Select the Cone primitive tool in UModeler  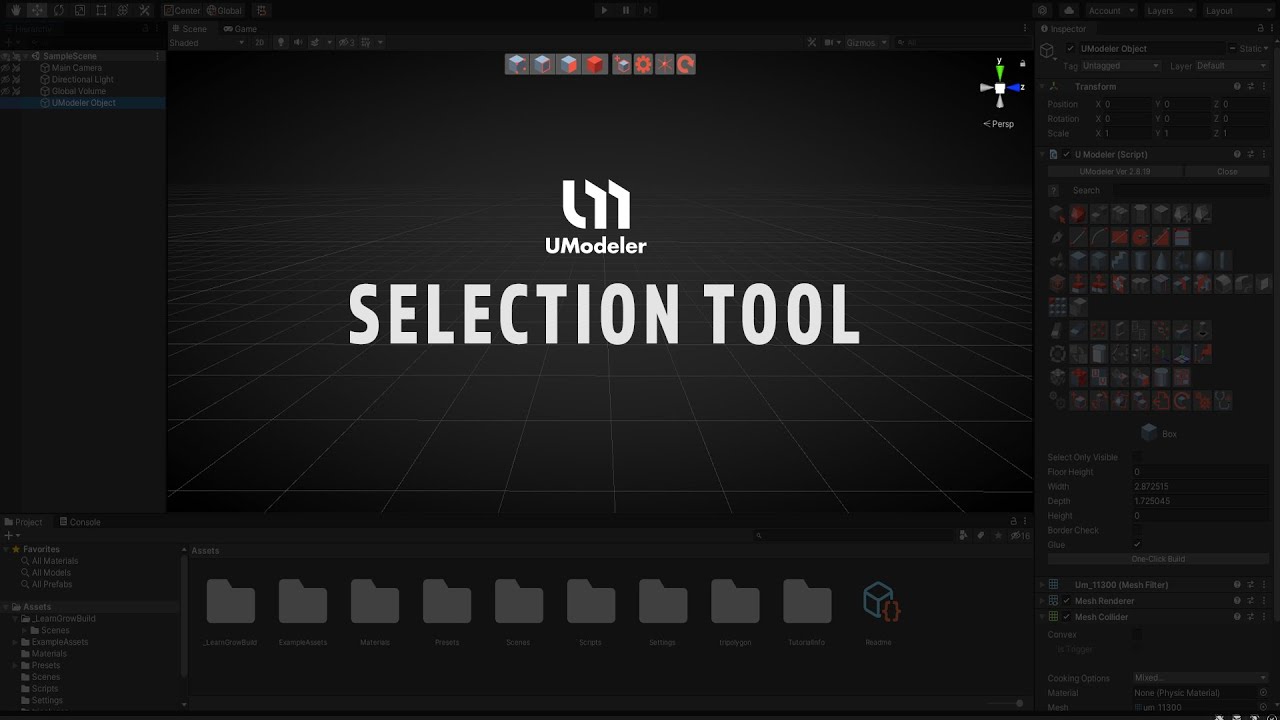(x=1161, y=260)
